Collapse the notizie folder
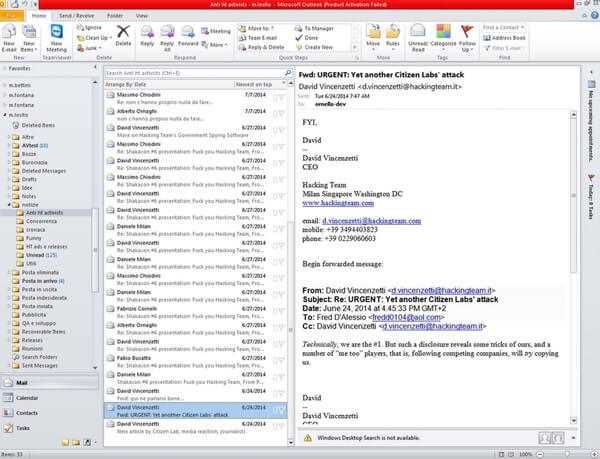The image size is (600, 459). (9, 205)
